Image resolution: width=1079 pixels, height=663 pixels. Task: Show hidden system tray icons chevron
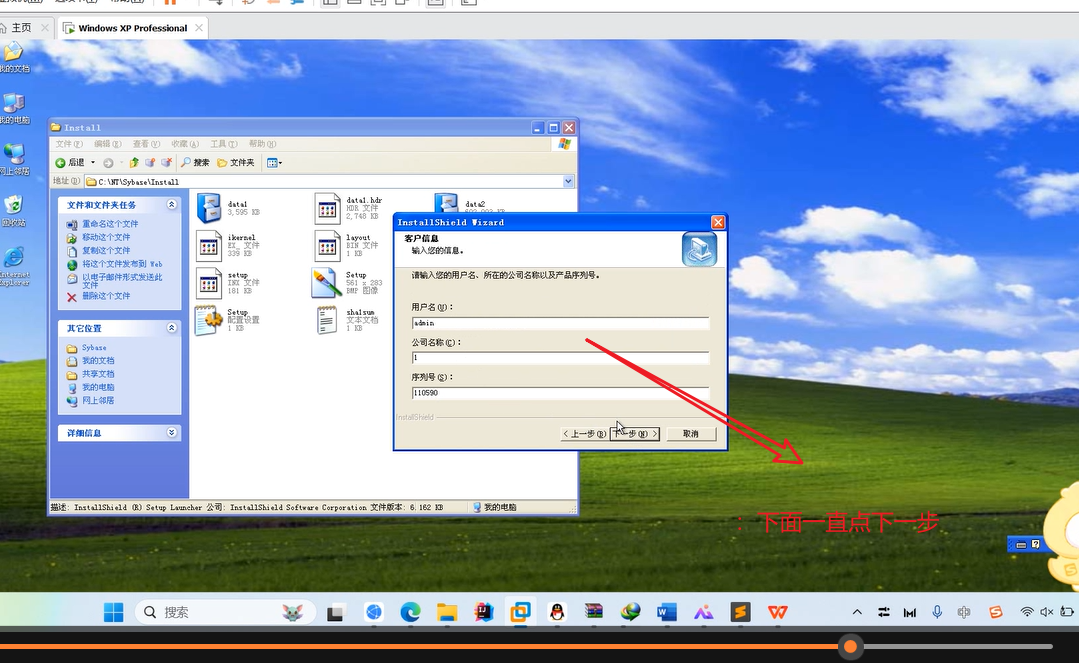(857, 612)
